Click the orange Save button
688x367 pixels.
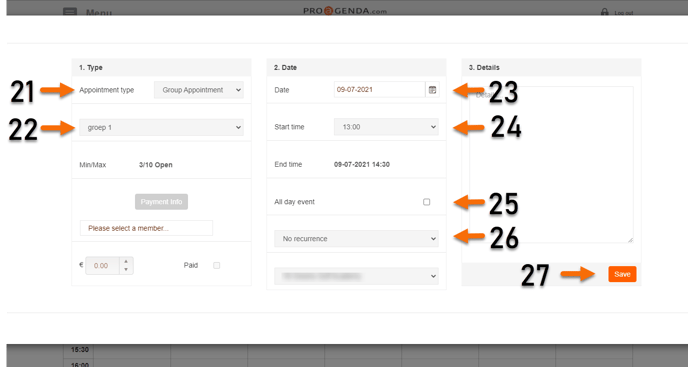click(622, 274)
